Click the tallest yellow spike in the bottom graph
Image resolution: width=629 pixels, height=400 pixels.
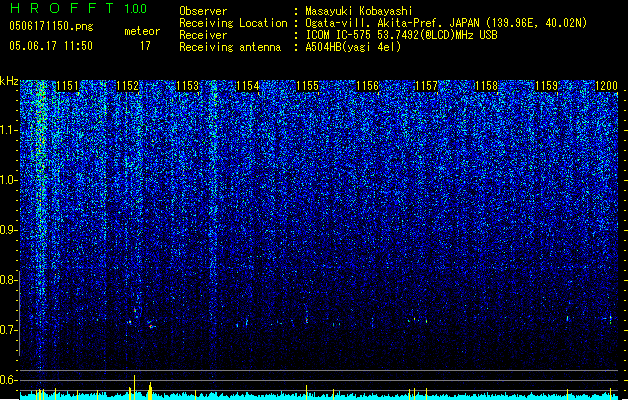[134, 387]
